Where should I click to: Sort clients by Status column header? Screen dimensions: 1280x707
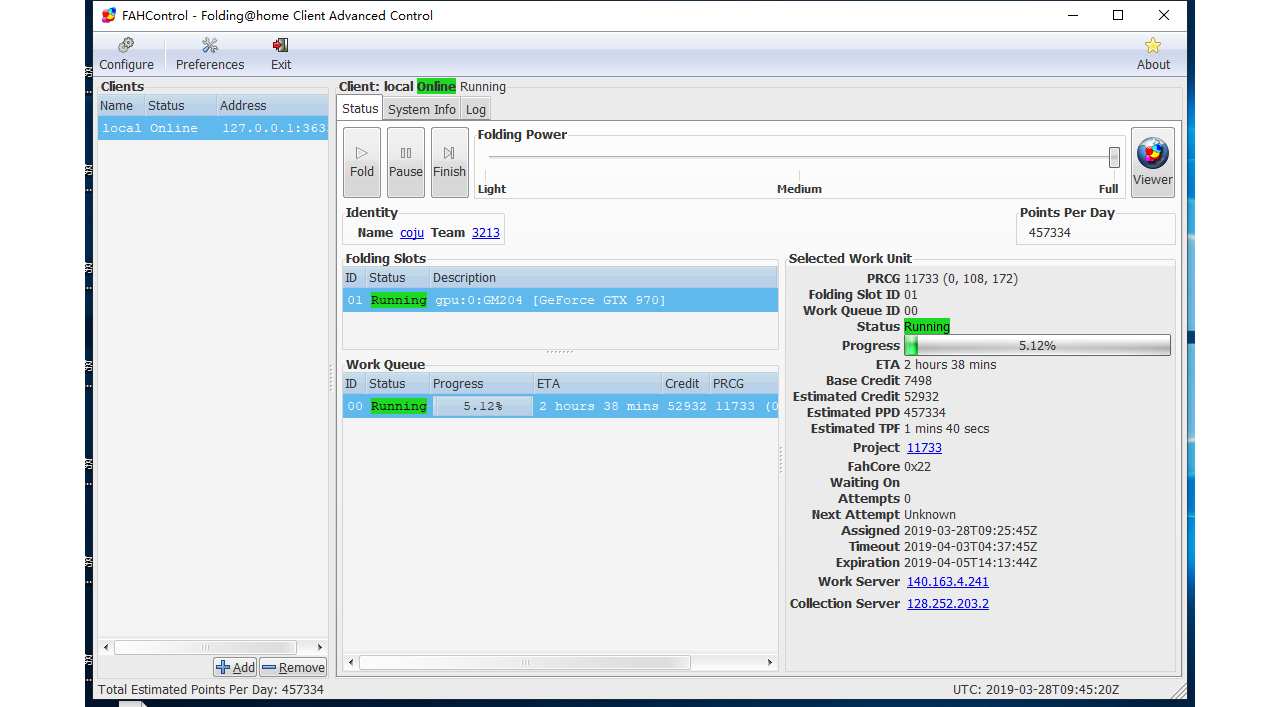[180, 105]
